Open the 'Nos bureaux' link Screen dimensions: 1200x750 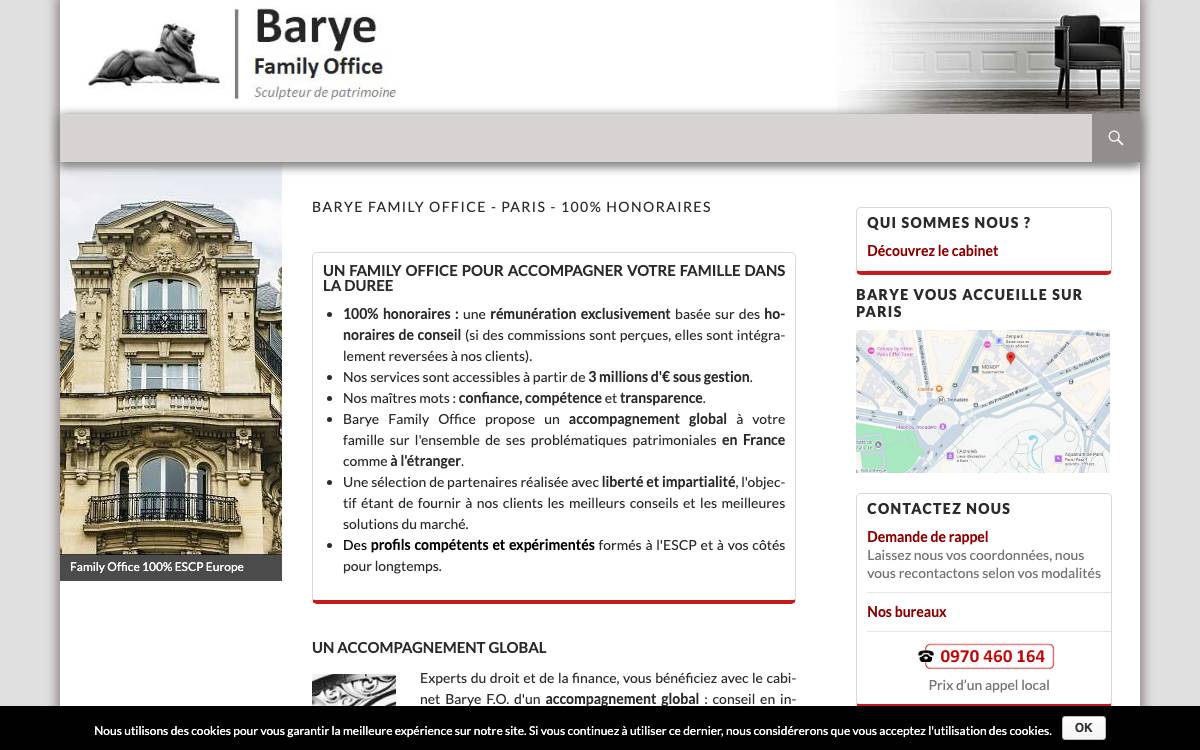coord(906,612)
